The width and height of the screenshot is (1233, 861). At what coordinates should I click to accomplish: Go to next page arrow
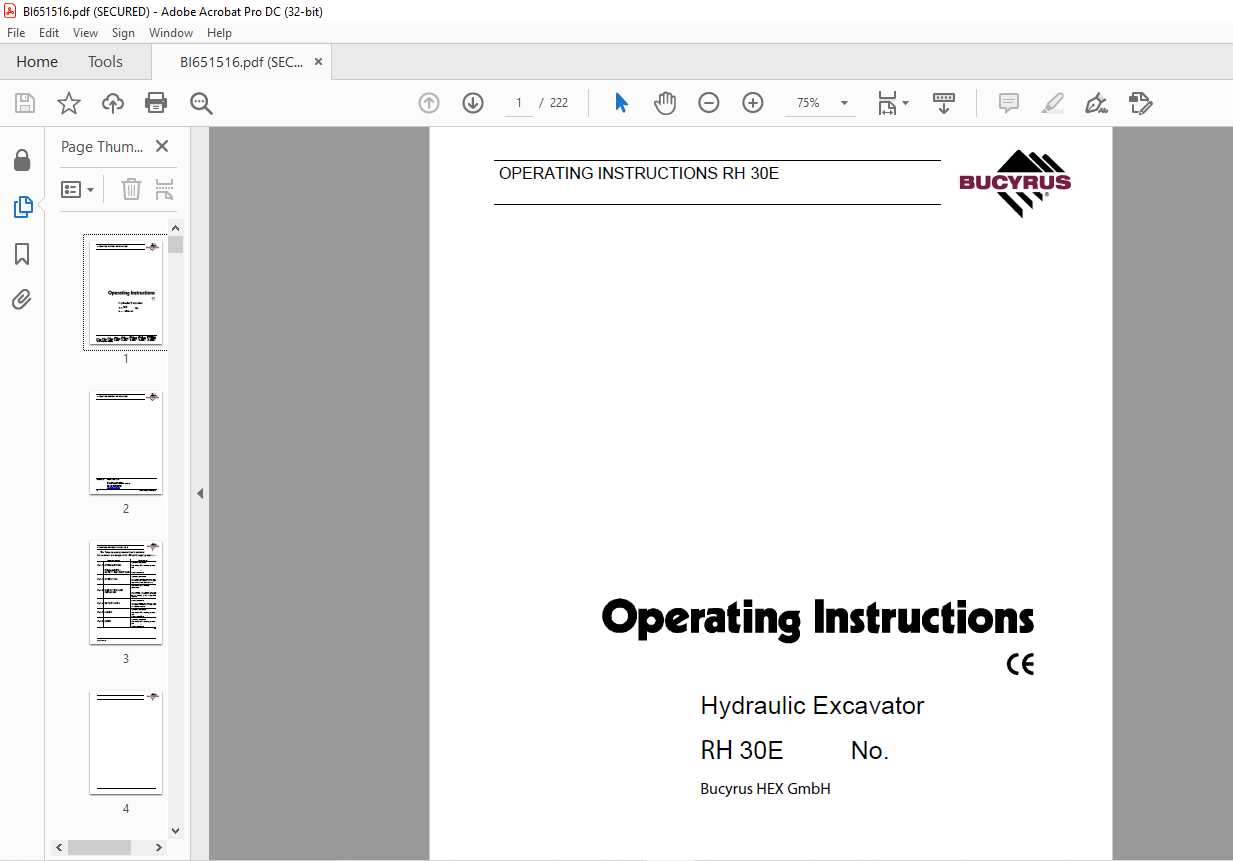click(473, 103)
